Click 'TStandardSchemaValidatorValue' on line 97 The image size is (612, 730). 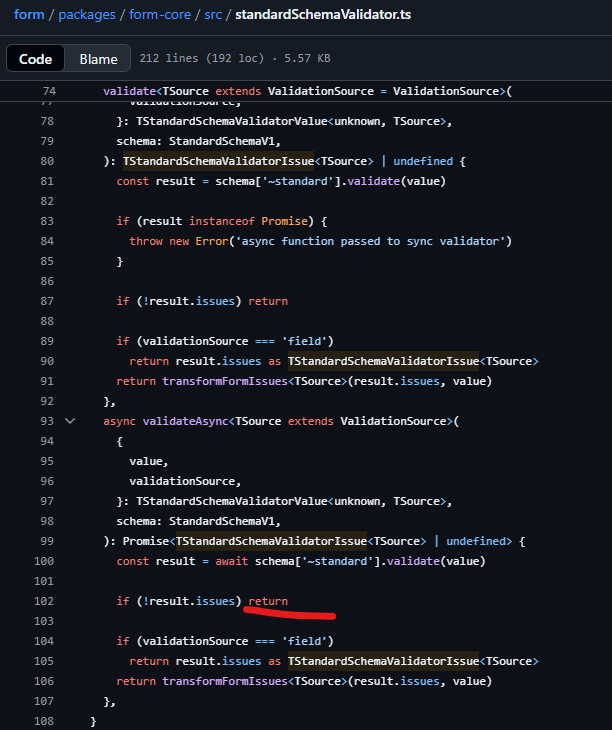[232, 501]
